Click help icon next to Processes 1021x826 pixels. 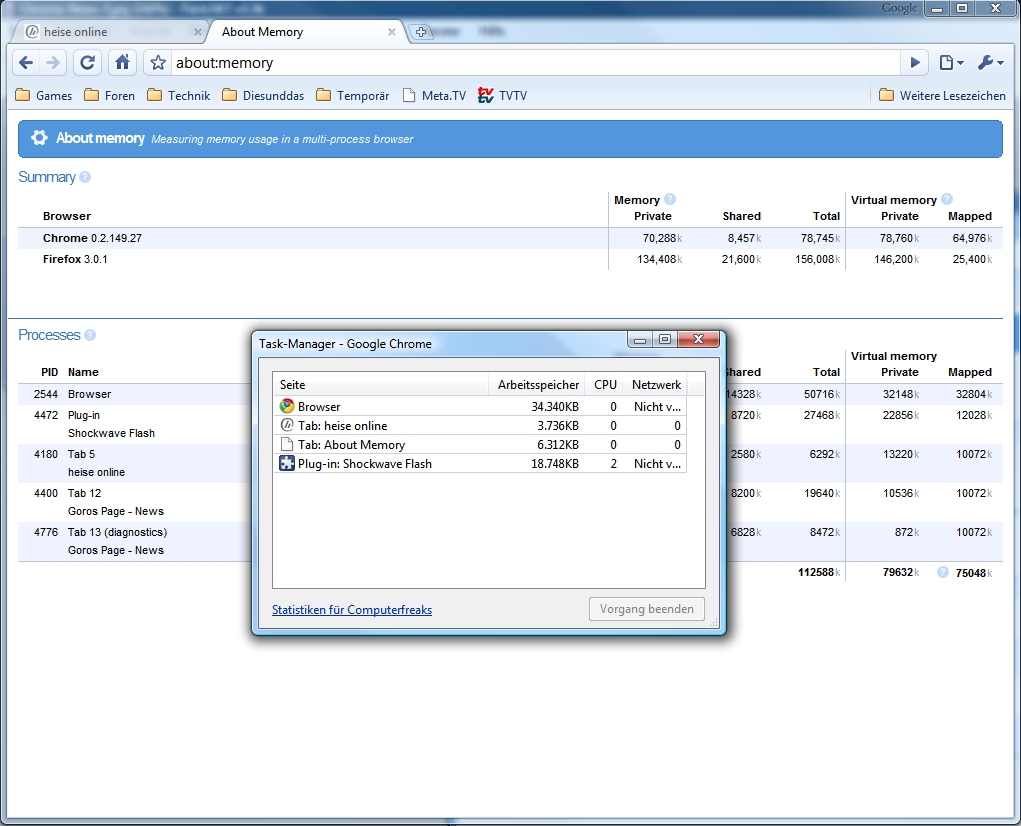90,335
